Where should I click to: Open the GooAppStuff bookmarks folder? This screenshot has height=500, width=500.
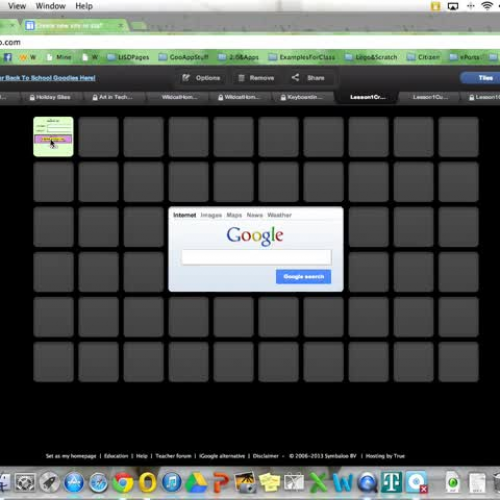point(183,57)
